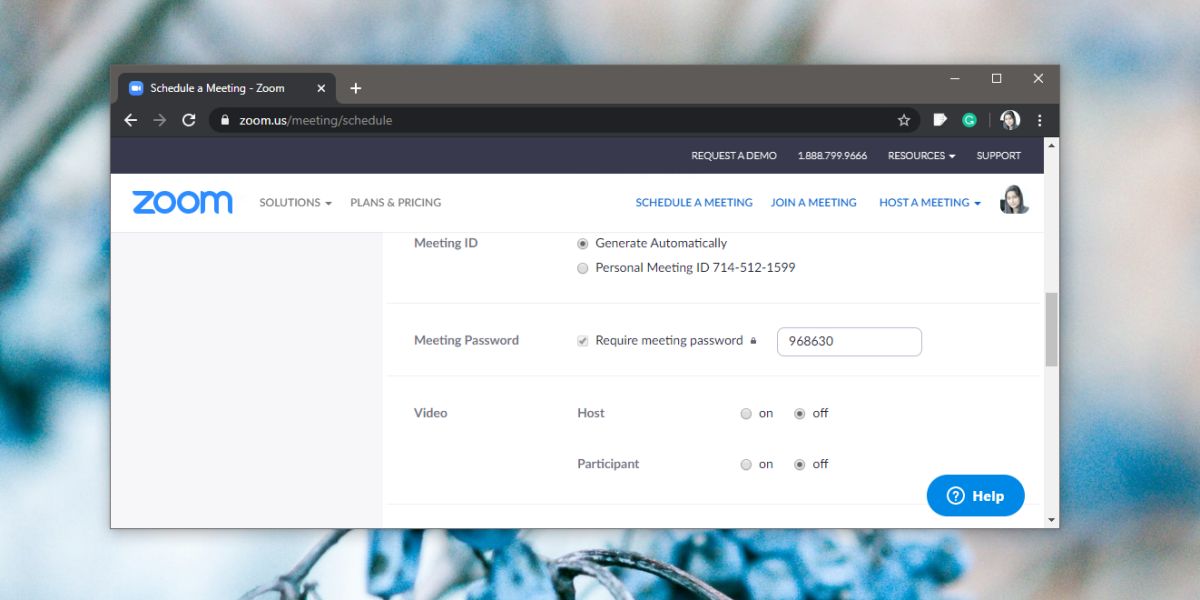Viewport: 1200px width, 600px height.
Task: Click the address bar URL
Action: (316, 120)
